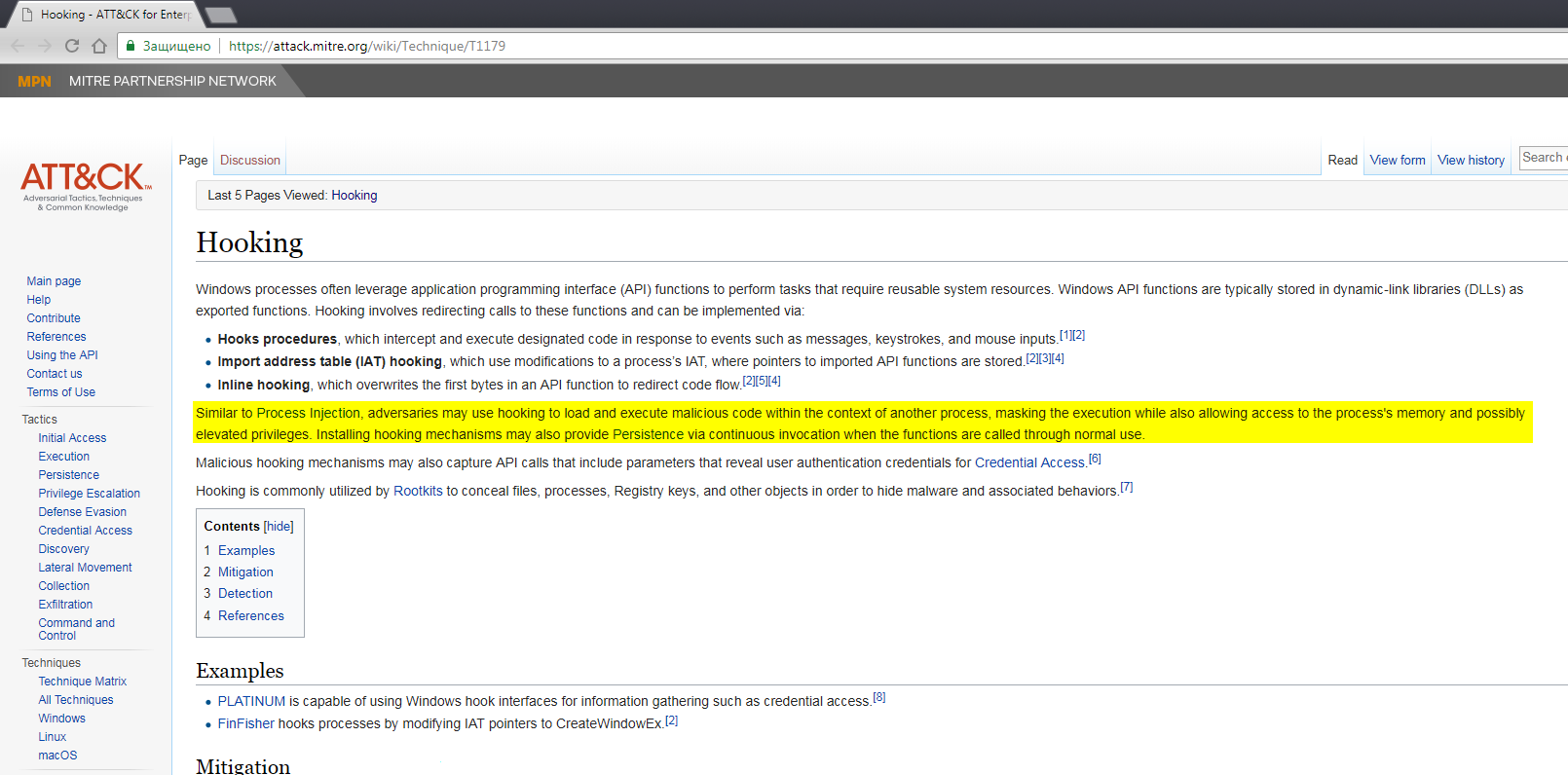Reload the page with refresh icon
1568x775 pixels.
point(72,46)
